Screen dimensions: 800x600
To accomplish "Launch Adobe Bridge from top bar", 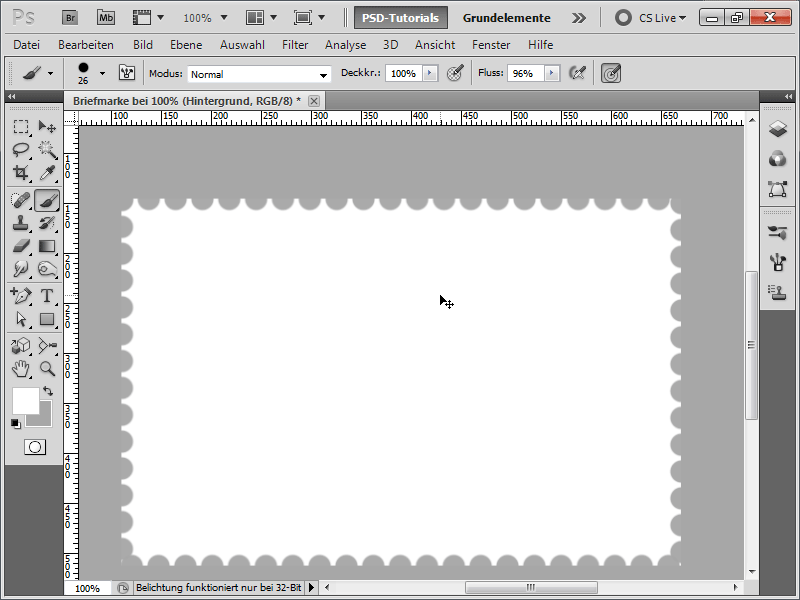I will coord(70,18).
